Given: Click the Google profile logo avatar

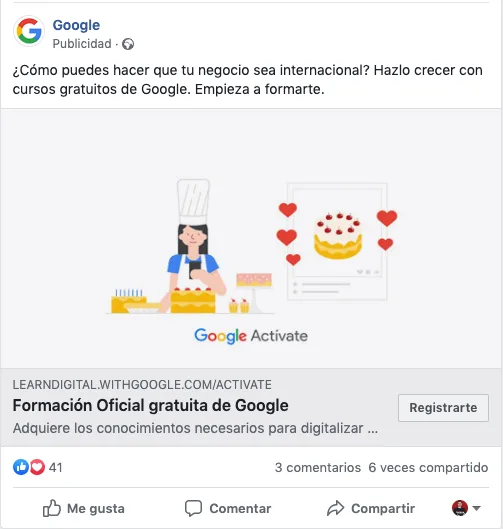Looking at the screenshot, I should click(x=29, y=31).
